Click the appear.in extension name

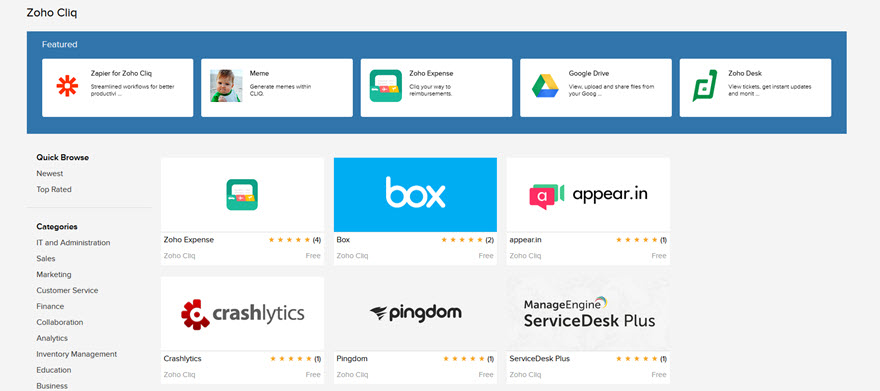(525, 240)
